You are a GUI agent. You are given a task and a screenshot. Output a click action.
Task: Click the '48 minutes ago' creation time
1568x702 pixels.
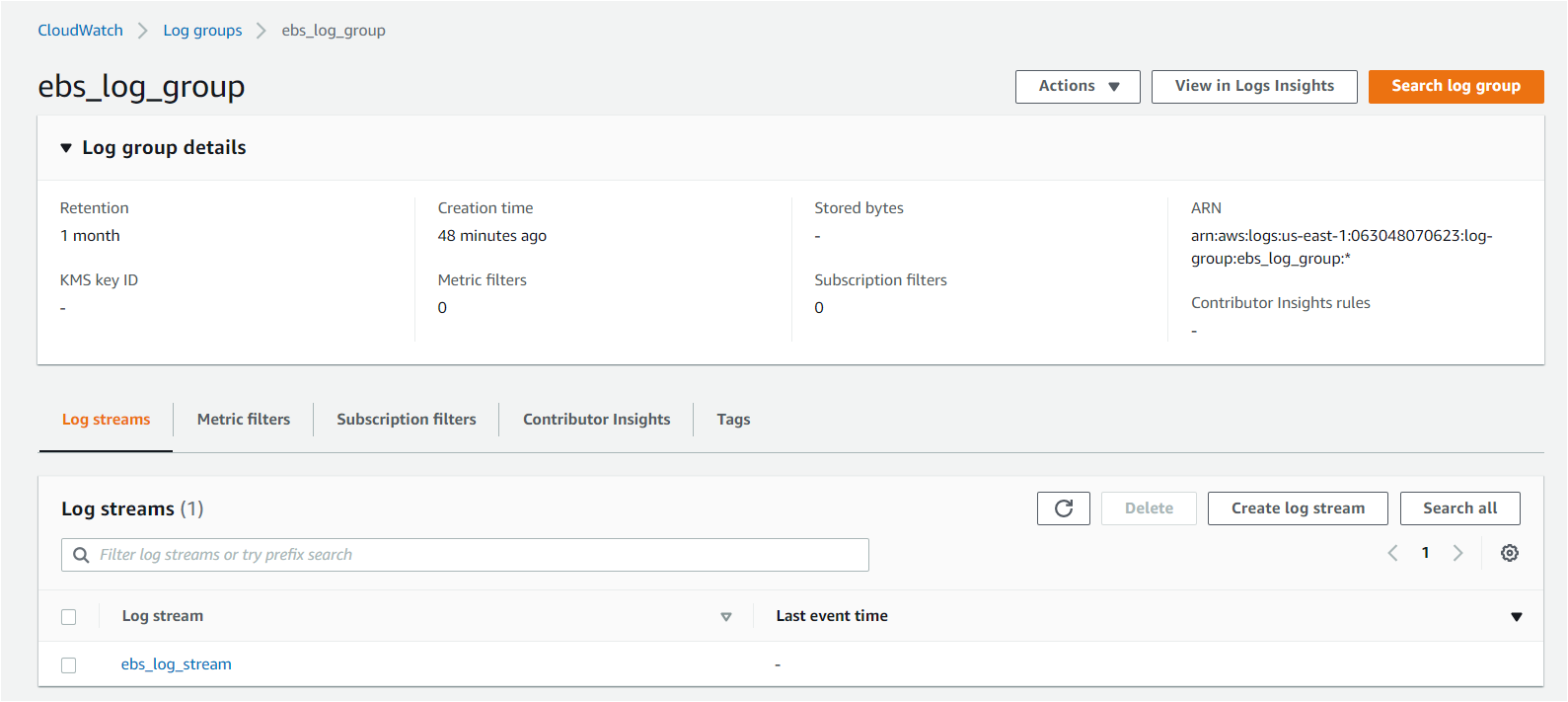point(492,236)
